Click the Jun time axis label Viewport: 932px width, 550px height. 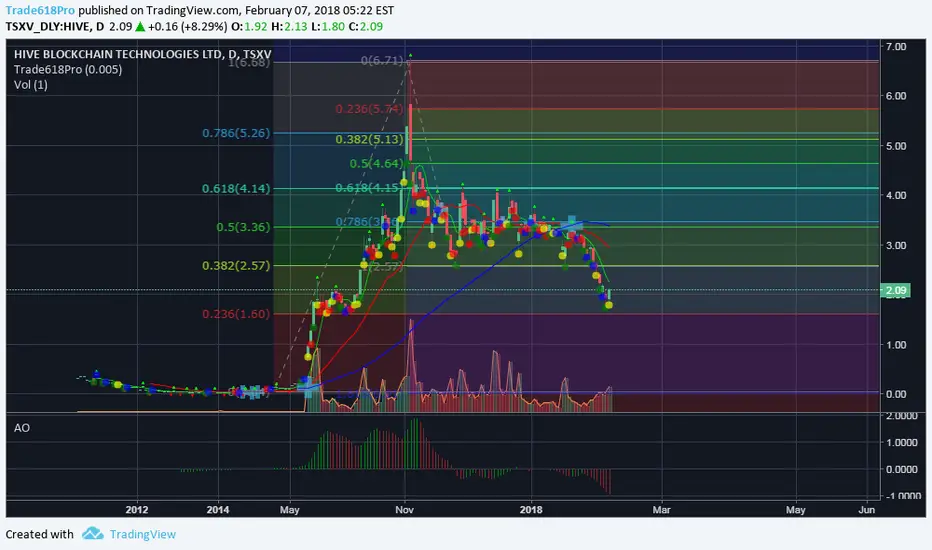pos(867,510)
